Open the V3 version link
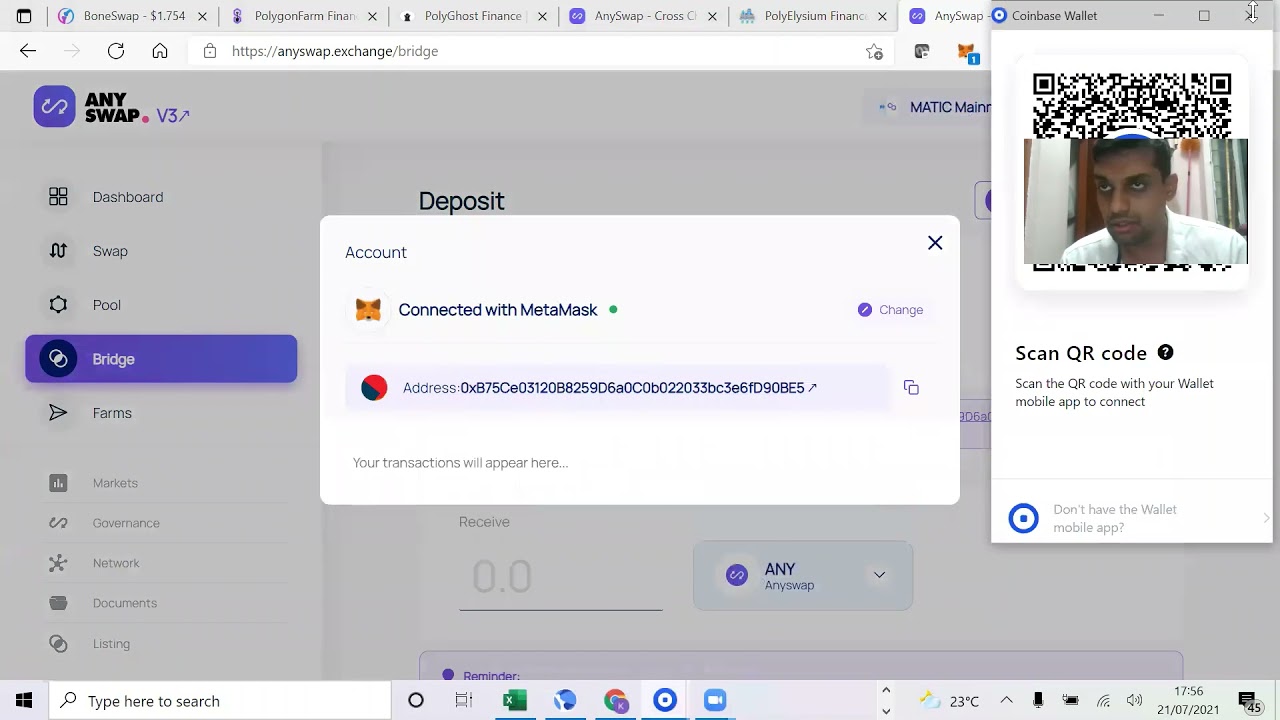The image size is (1280, 720). [173, 116]
